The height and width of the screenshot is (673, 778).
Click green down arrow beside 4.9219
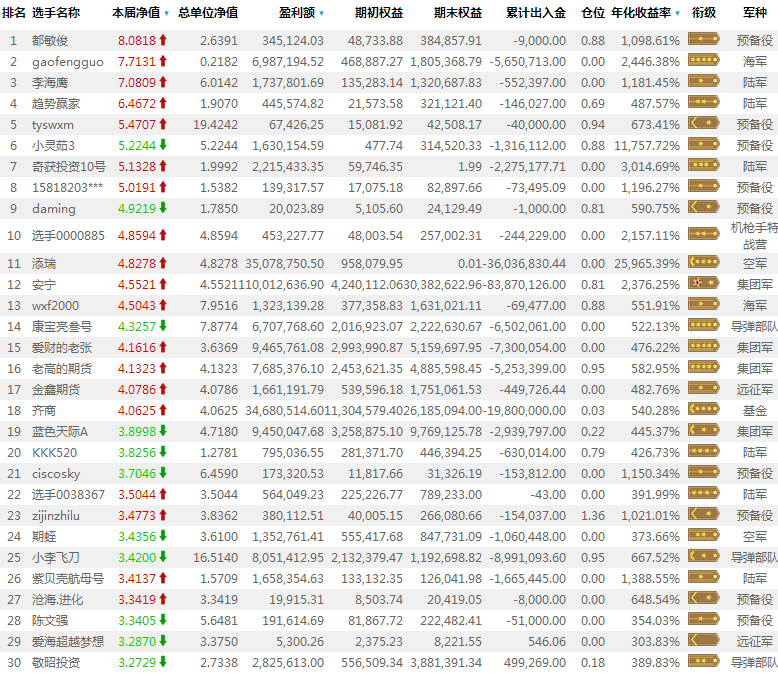(163, 208)
